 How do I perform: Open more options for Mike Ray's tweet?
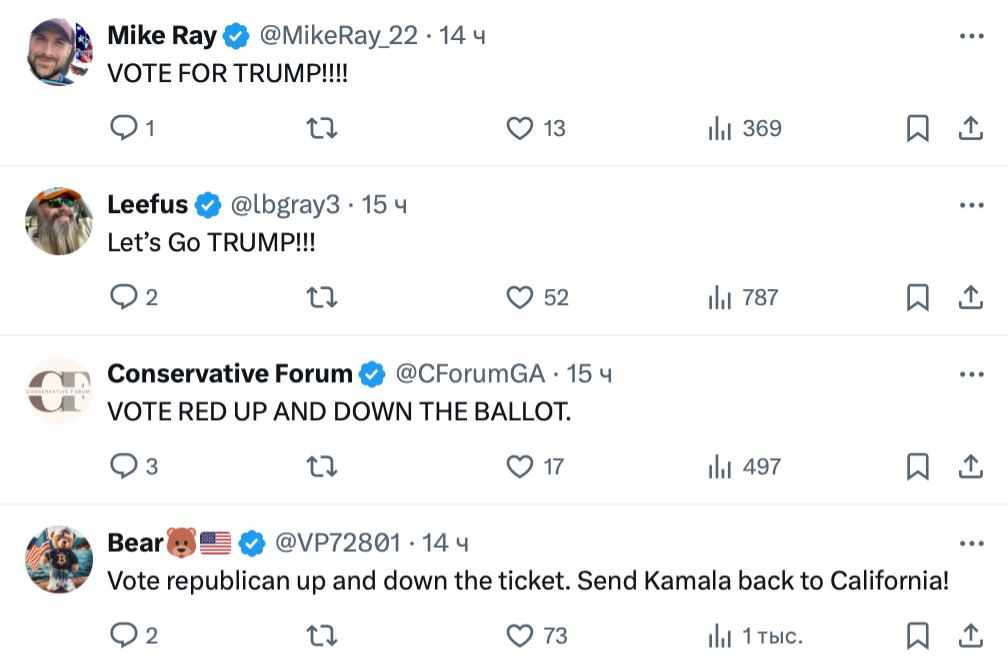coord(971,36)
